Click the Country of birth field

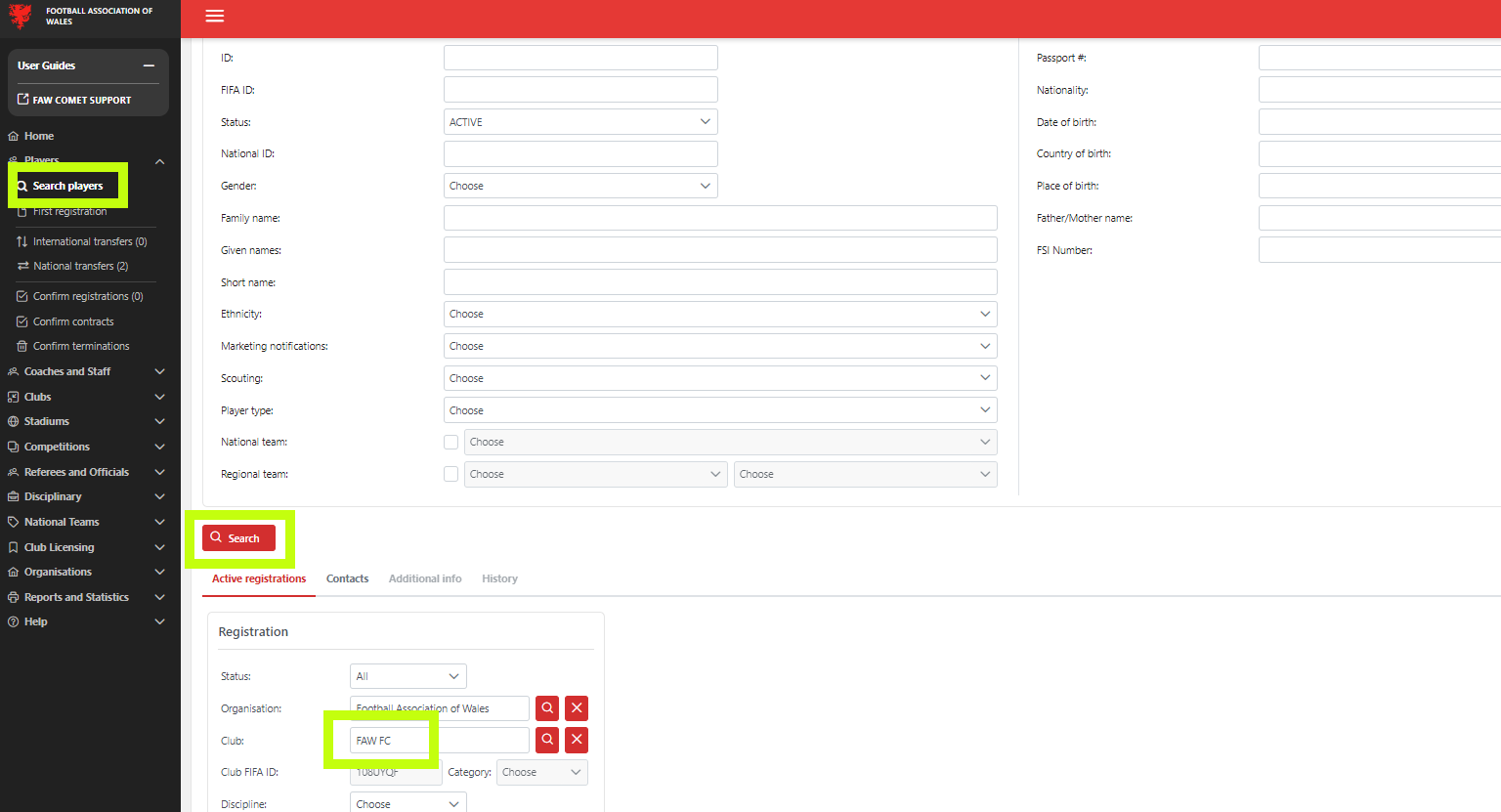point(1380,153)
